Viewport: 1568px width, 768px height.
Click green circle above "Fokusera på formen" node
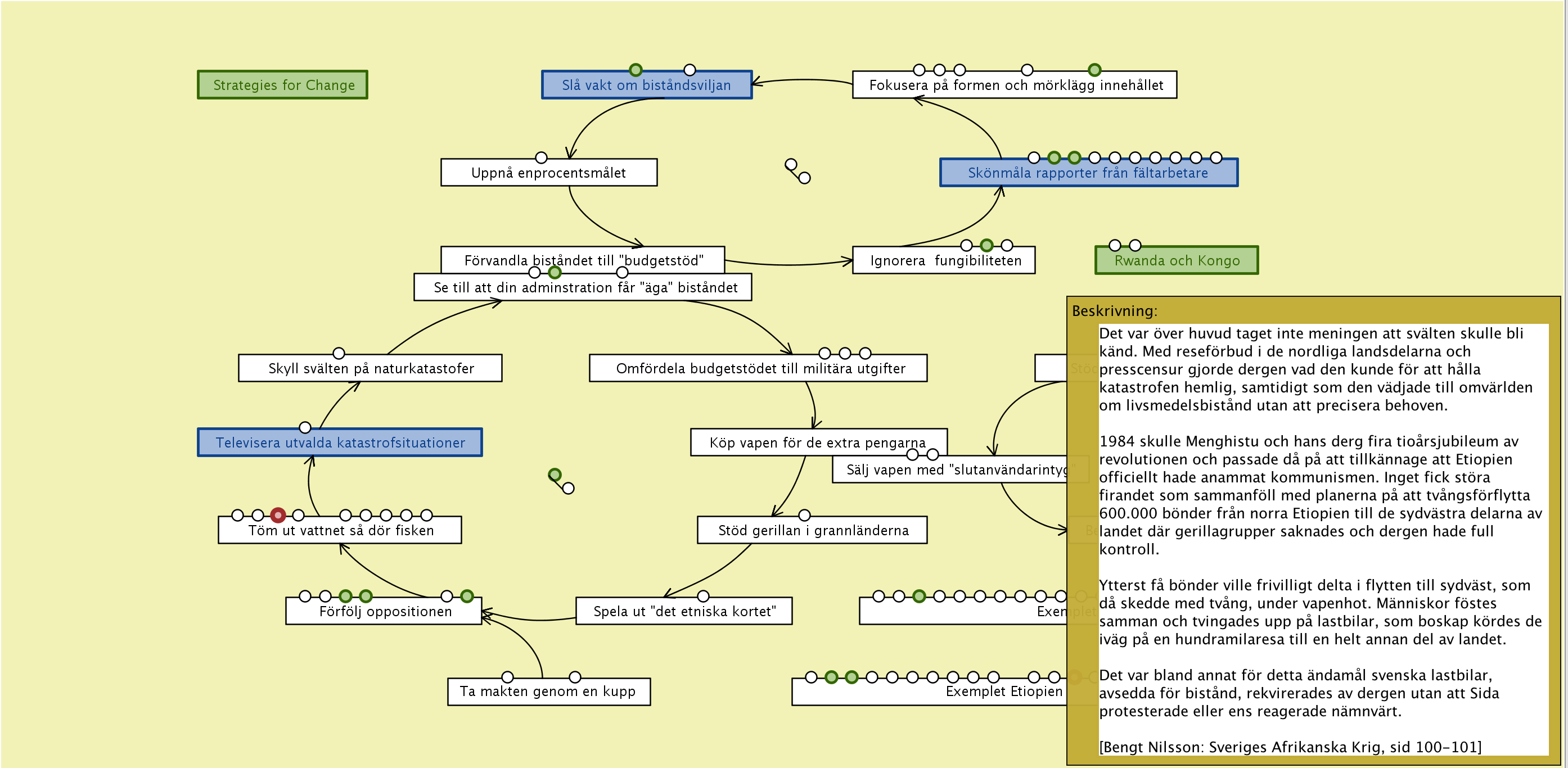1094,70
